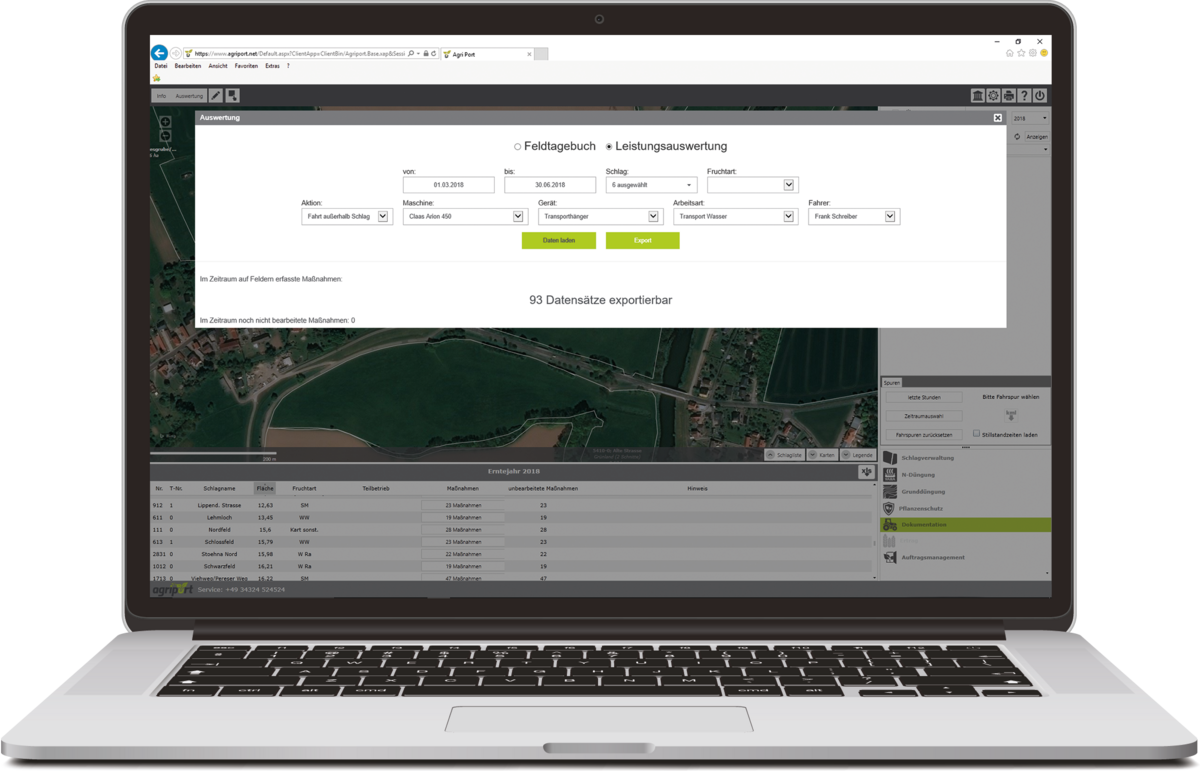The width and height of the screenshot is (1200, 771).
Task: Open the Arbeitsart dropdown Transport Wasser
Action: [734, 216]
